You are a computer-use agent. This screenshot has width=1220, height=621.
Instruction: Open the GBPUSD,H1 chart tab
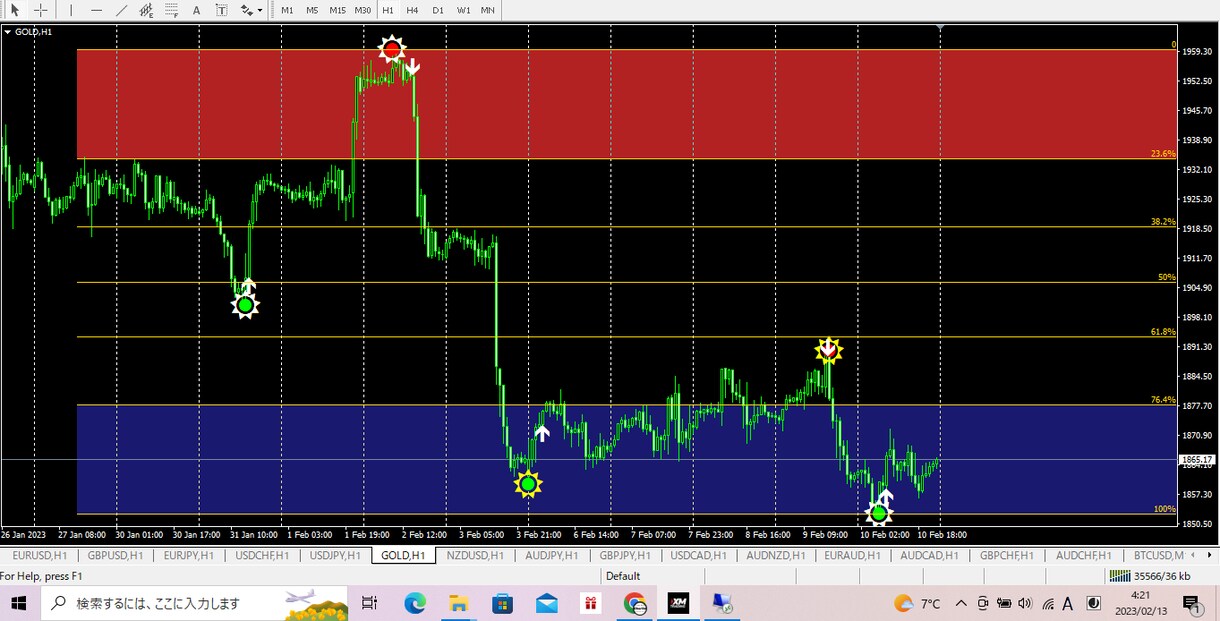(x=115, y=555)
